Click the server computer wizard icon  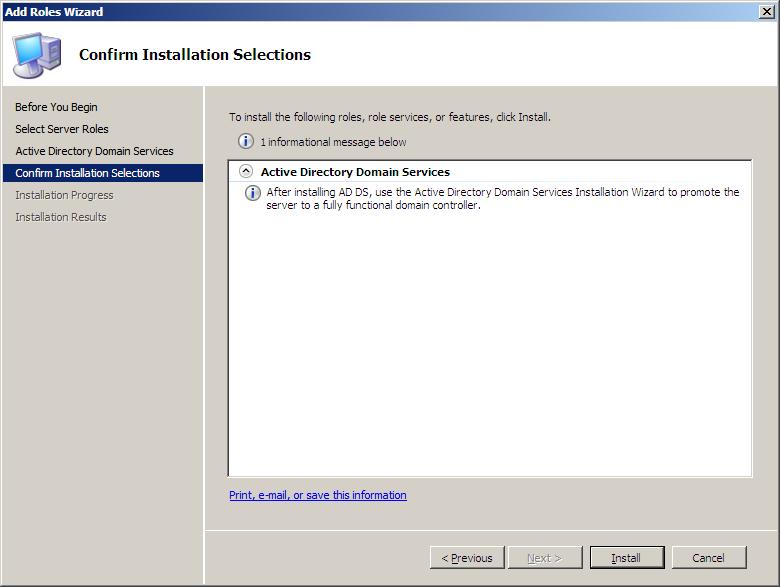tap(37, 55)
